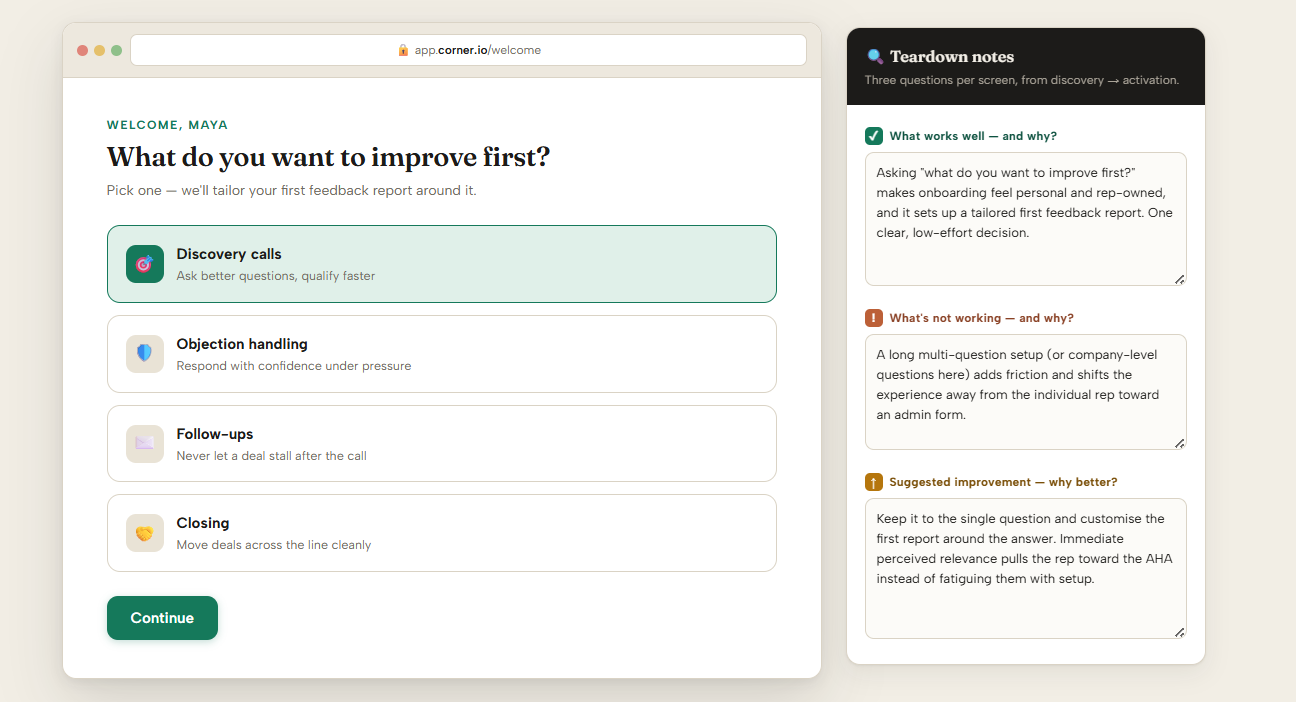This screenshot has width=1296, height=702.
Task: Click the Teardown notes title
Action: tap(952, 57)
